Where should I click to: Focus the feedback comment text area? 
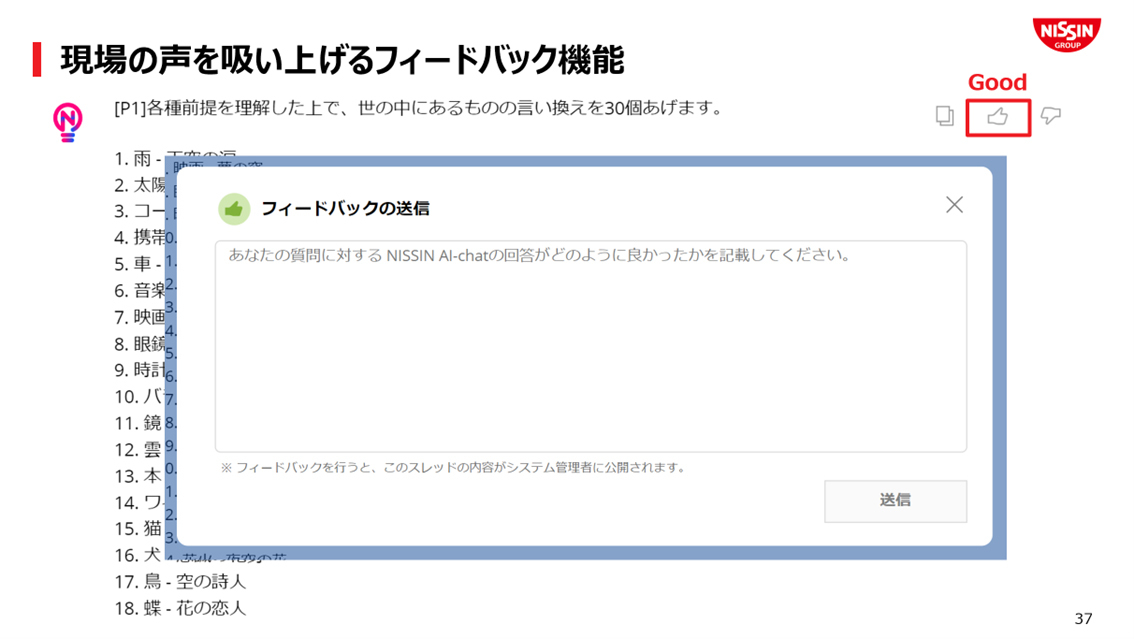[x=591, y=346]
